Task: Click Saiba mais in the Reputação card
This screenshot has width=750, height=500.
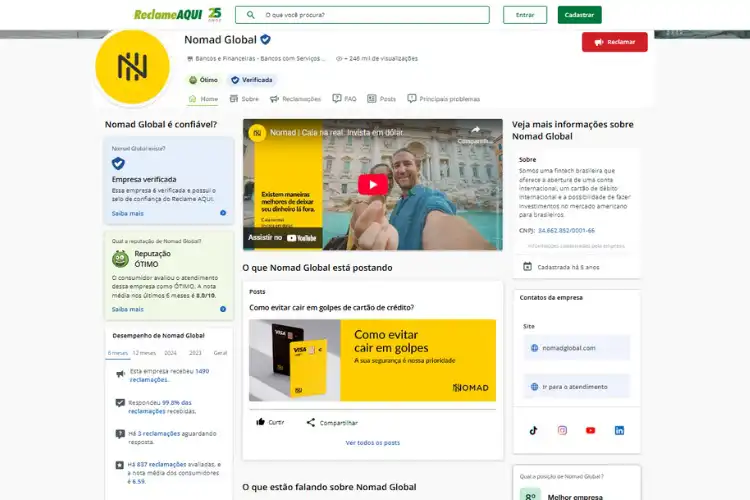Action: pos(128,309)
